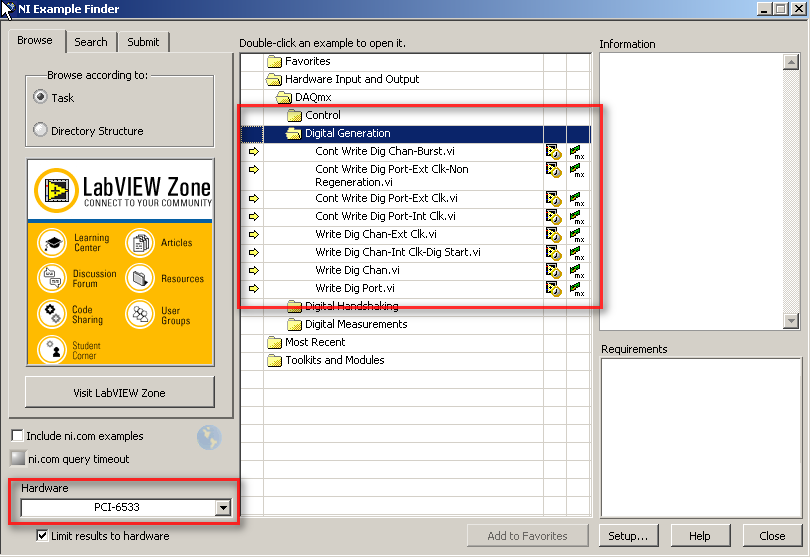The height and width of the screenshot is (557, 810).
Task: Switch to the Browse tab
Action: 35,40
